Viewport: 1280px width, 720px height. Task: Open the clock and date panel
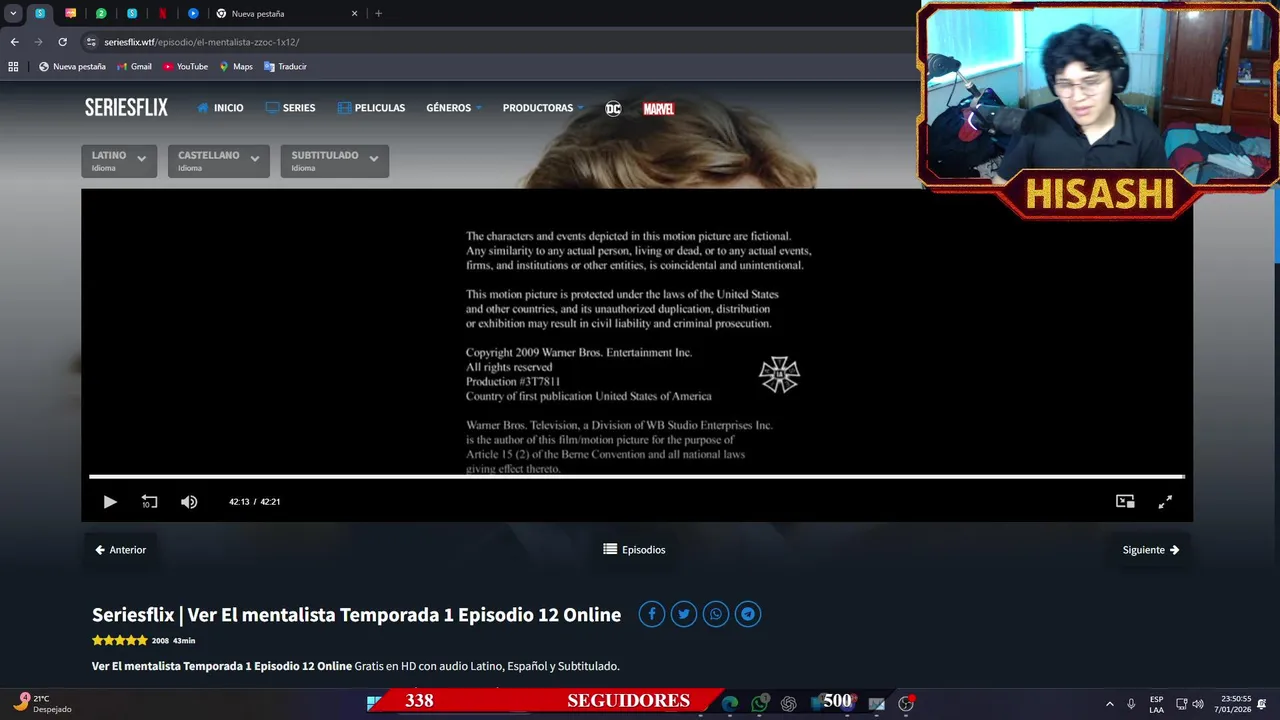click(x=1233, y=704)
